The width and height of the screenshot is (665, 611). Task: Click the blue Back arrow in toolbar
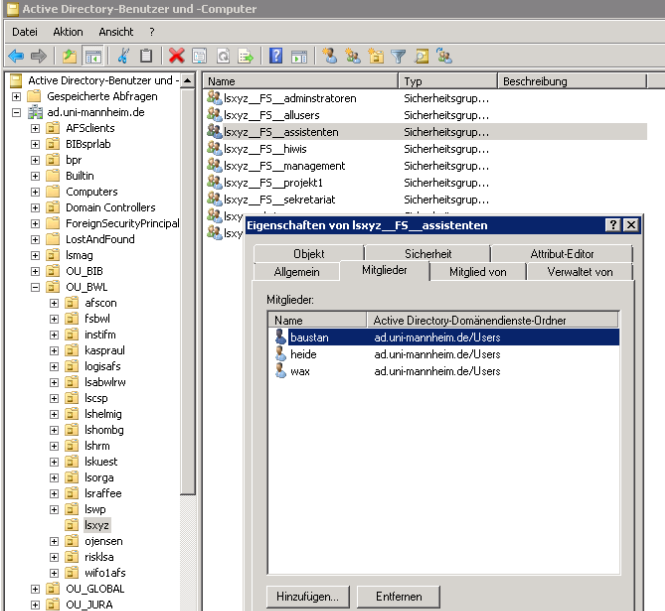pyautogui.click(x=16, y=56)
